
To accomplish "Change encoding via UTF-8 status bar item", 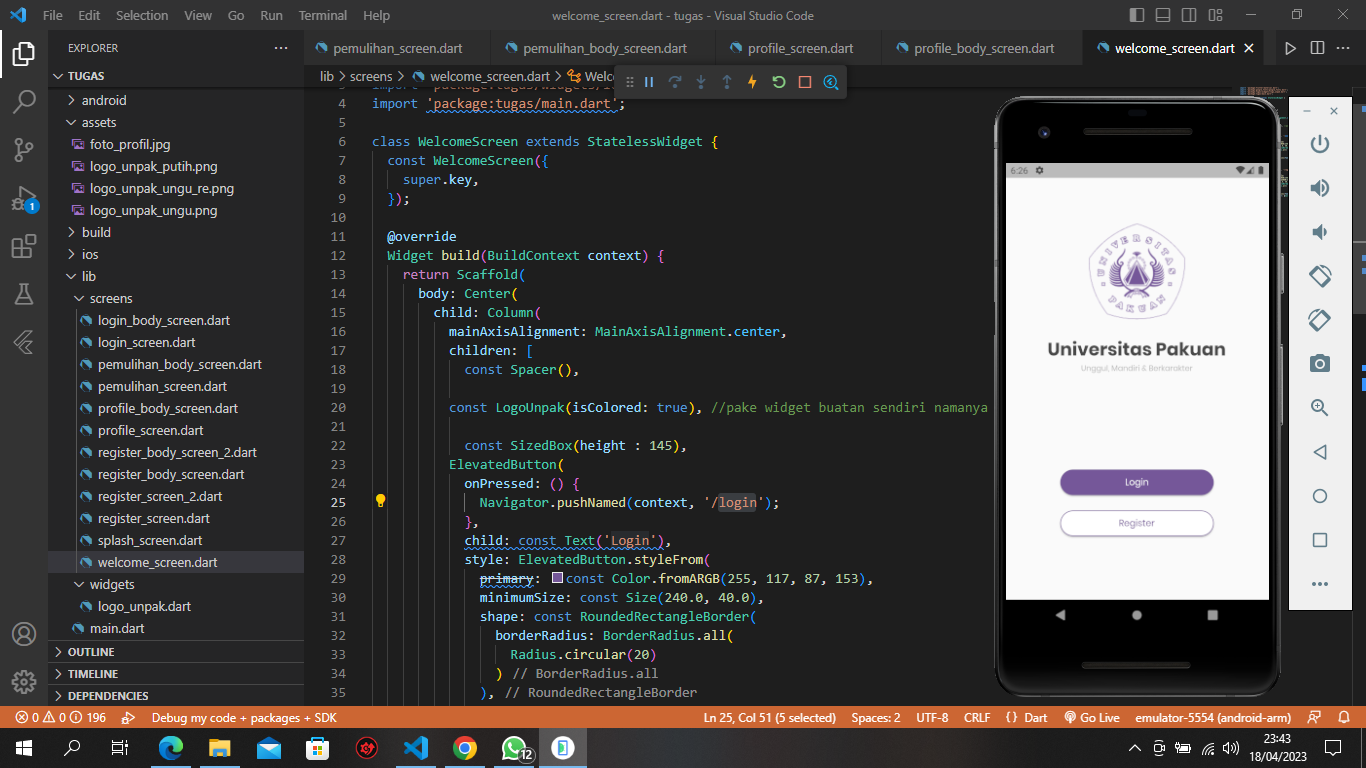I will 932,717.
